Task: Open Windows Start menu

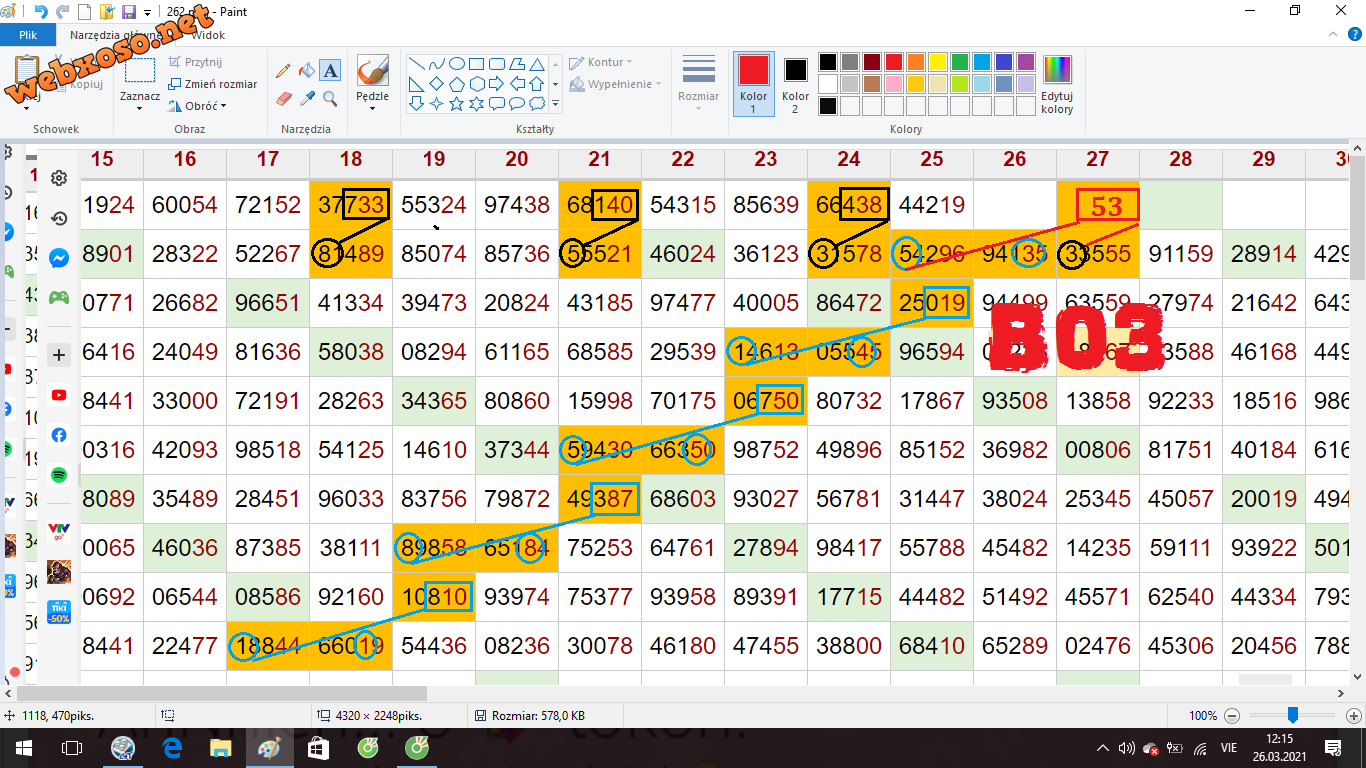Action: 24,748
